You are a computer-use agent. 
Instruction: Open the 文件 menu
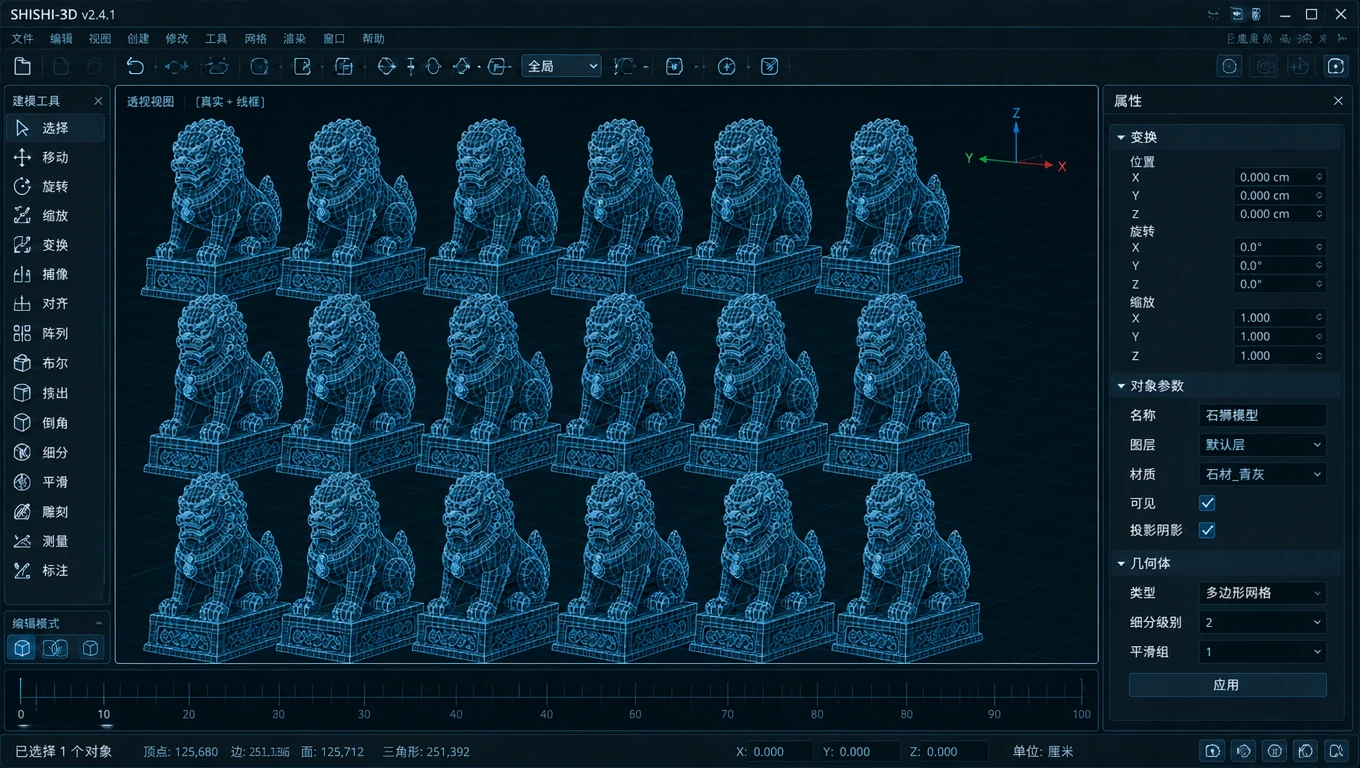22,39
